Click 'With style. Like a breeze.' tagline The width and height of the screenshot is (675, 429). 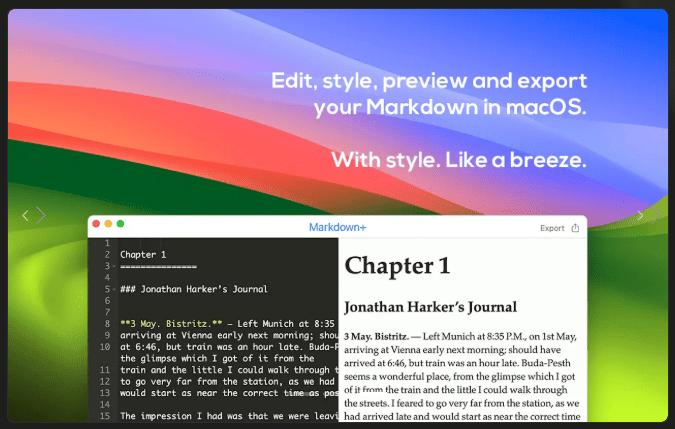tap(459, 160)
